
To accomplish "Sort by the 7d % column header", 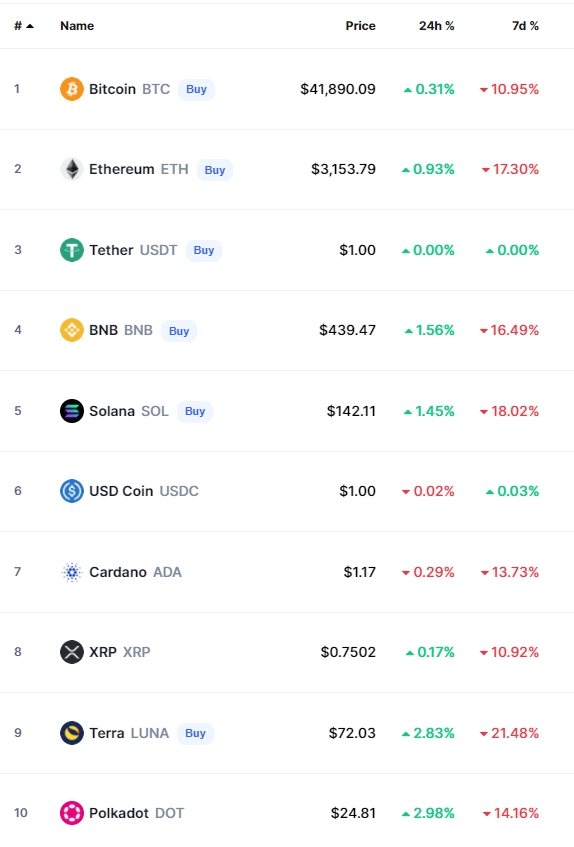I will click(x=525, y=26).
